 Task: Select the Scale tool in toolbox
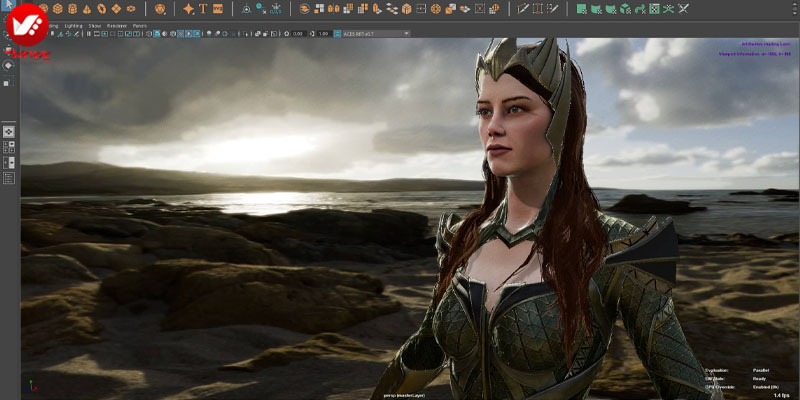pyautogui.click(x=9, y=82)
